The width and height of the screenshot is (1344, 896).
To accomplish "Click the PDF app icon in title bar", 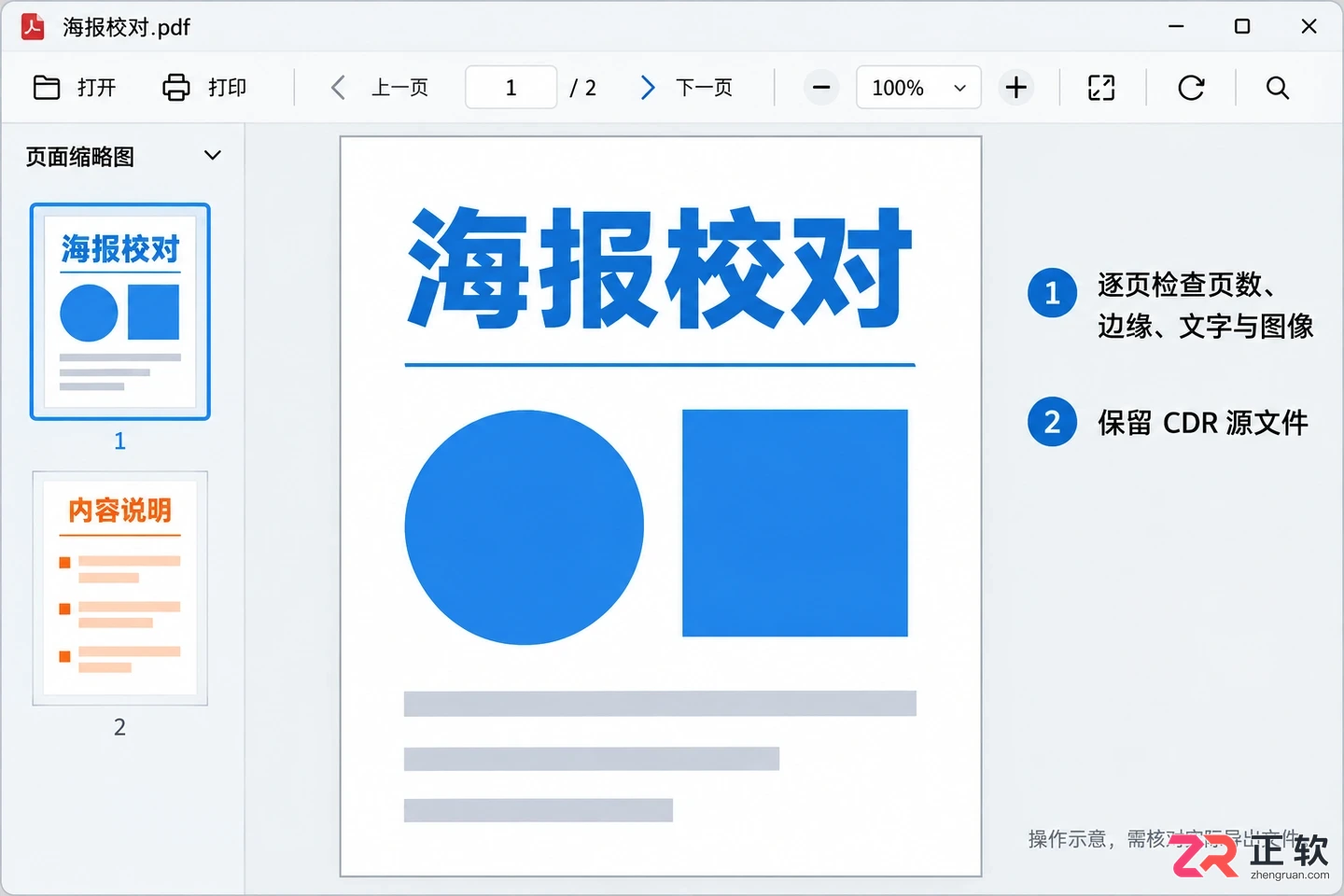I will (33, 27).
